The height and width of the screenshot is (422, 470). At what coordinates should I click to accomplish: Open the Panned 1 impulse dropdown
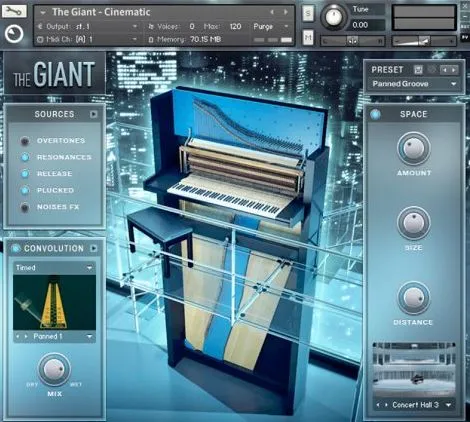point(54,337)
